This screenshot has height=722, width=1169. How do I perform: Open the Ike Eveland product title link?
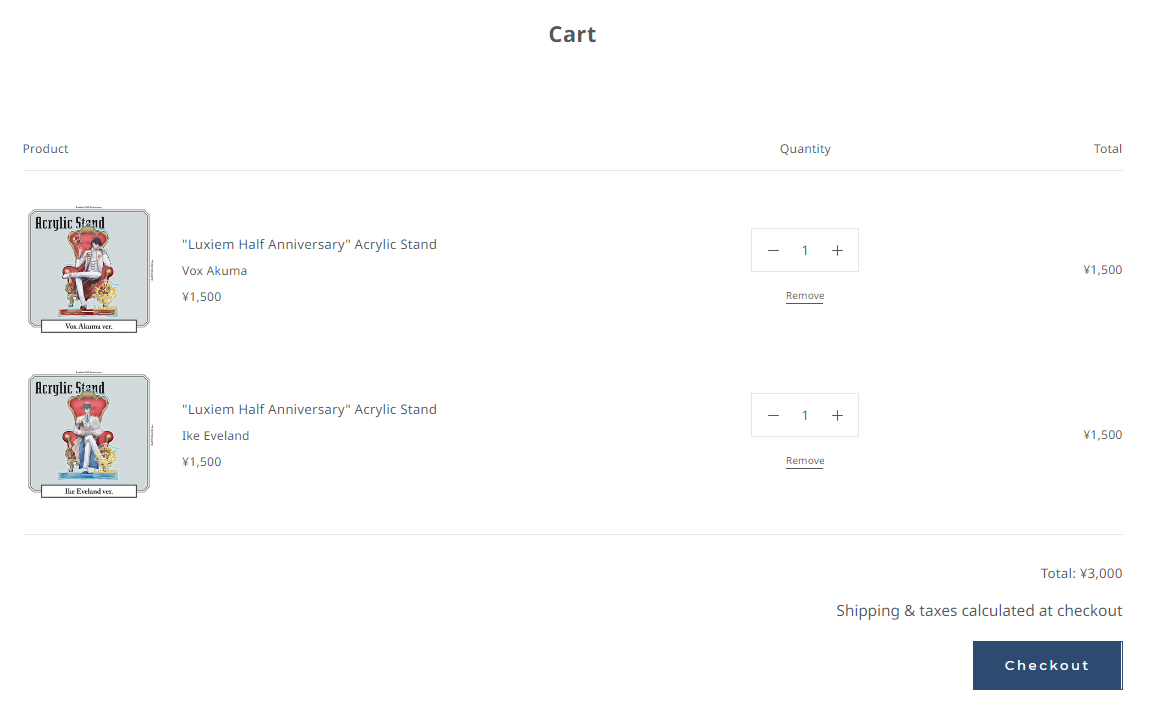click(309, 410)
